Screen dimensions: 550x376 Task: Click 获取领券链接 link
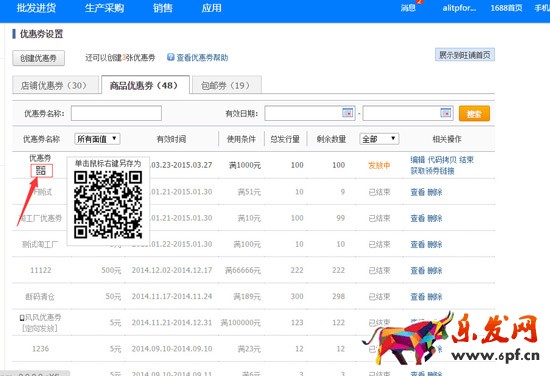tap(432, 171)
